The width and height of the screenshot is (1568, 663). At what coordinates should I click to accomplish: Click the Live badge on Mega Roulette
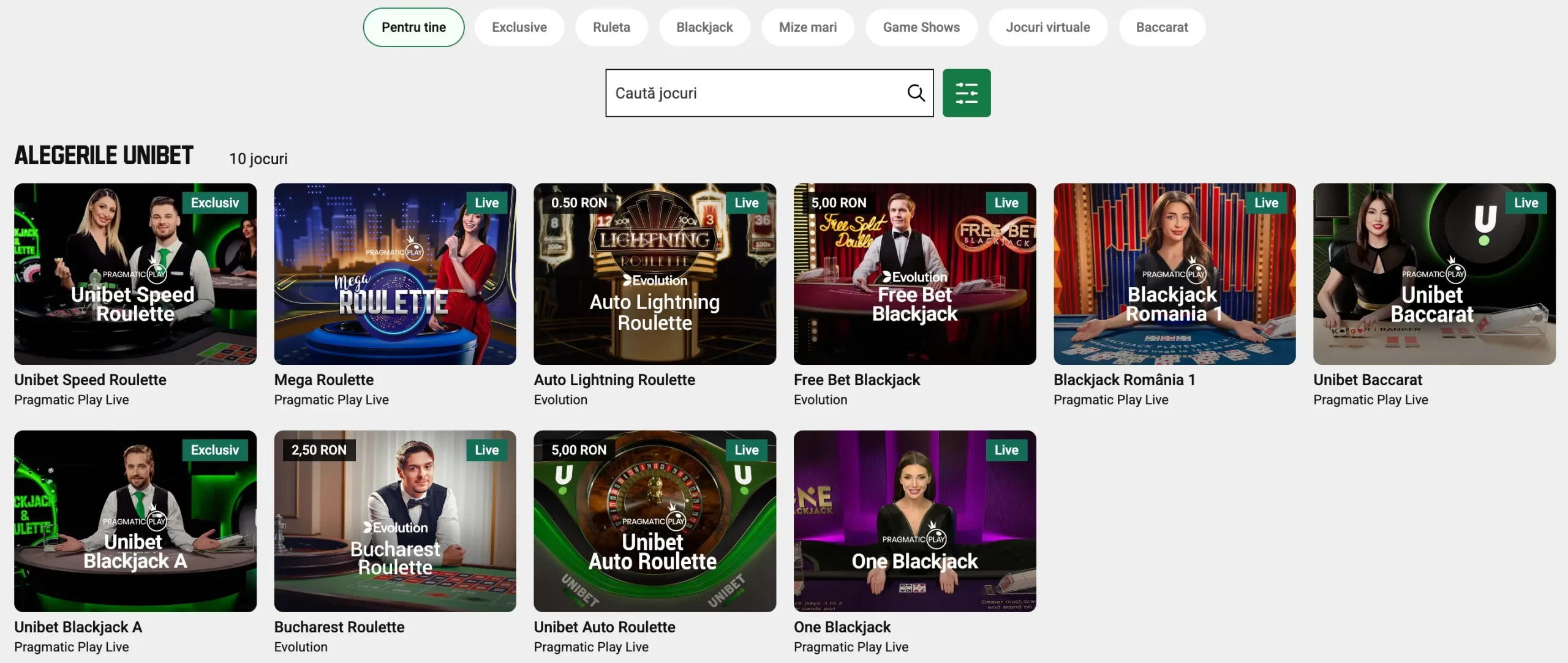pos(487,203)
